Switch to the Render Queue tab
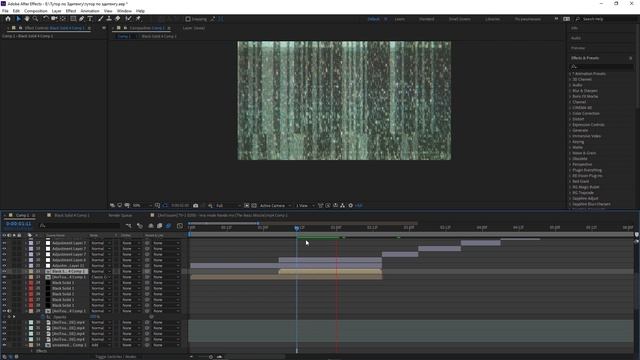 (120, 215)
